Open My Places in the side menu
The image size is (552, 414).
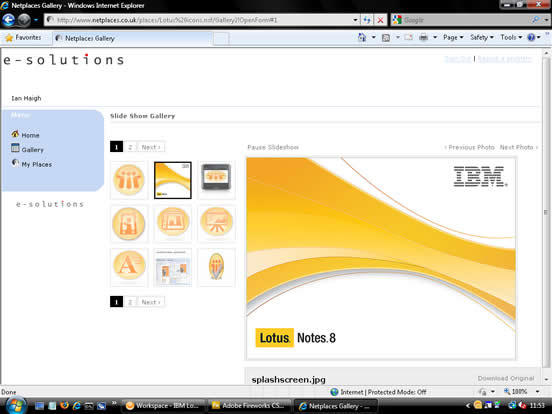(37, 164)
